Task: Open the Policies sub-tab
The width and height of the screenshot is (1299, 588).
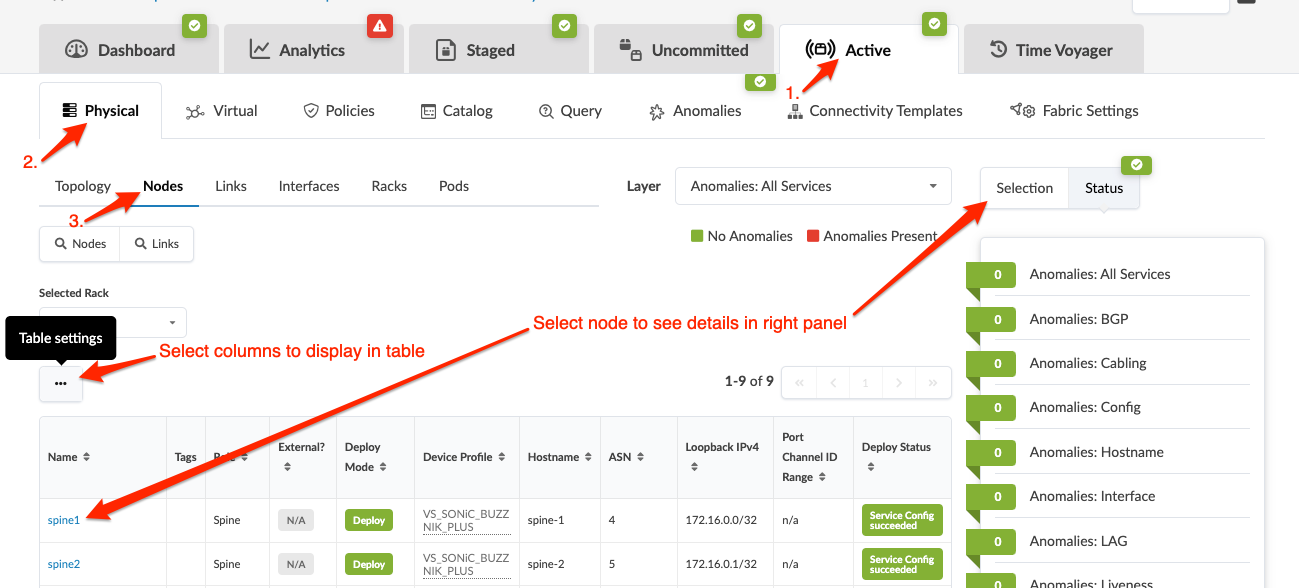Action: (x=339, y=111)
